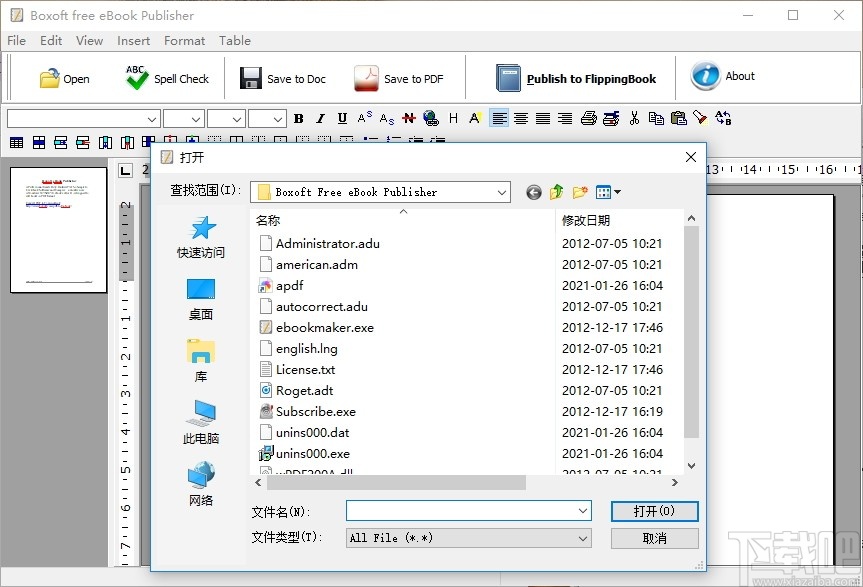
Task: Click the 取消 cancel button
Action: tap(654, 538)
